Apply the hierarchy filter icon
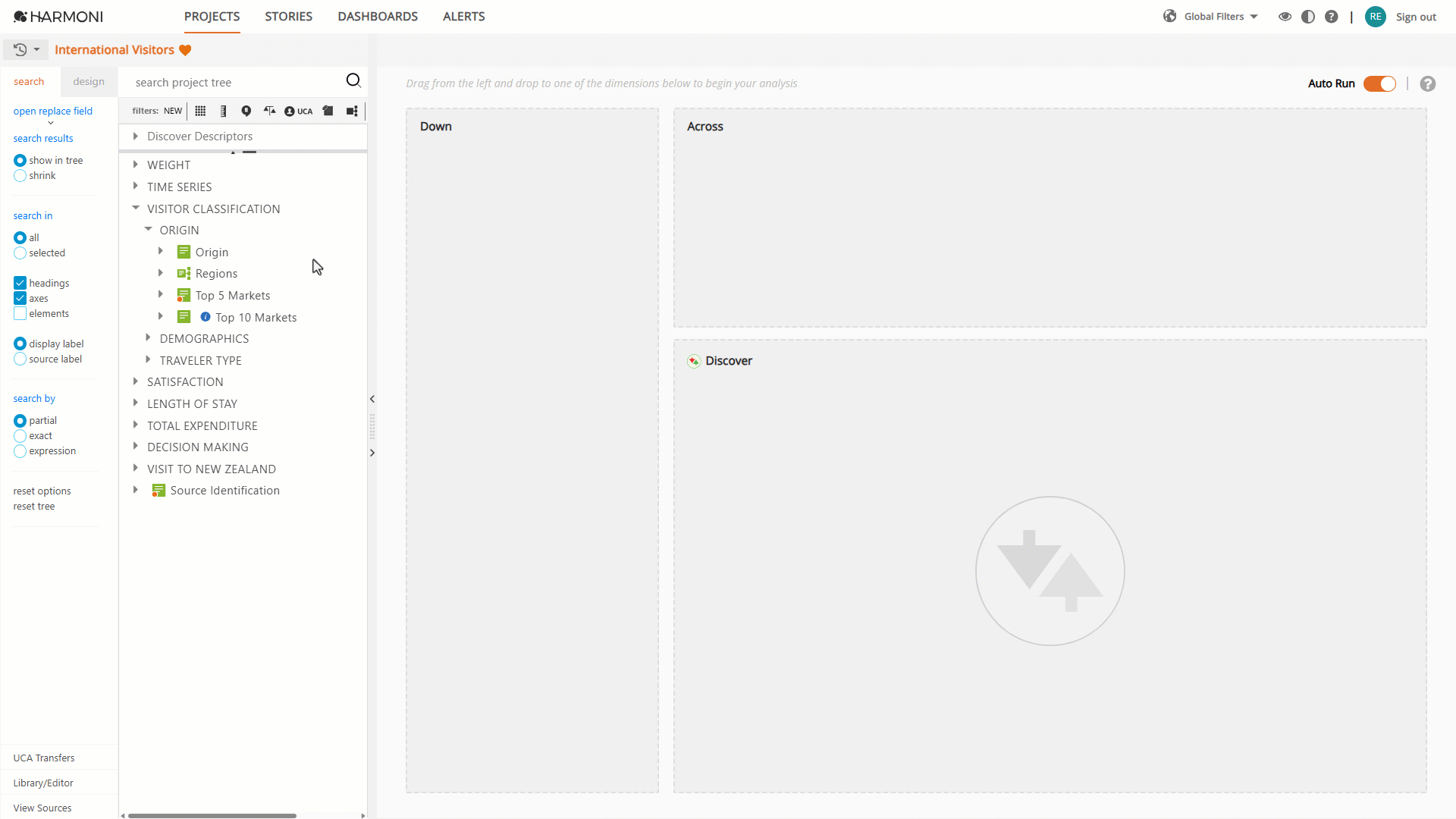The height and width of the screenshot is (819, 1456). (352, 111)
